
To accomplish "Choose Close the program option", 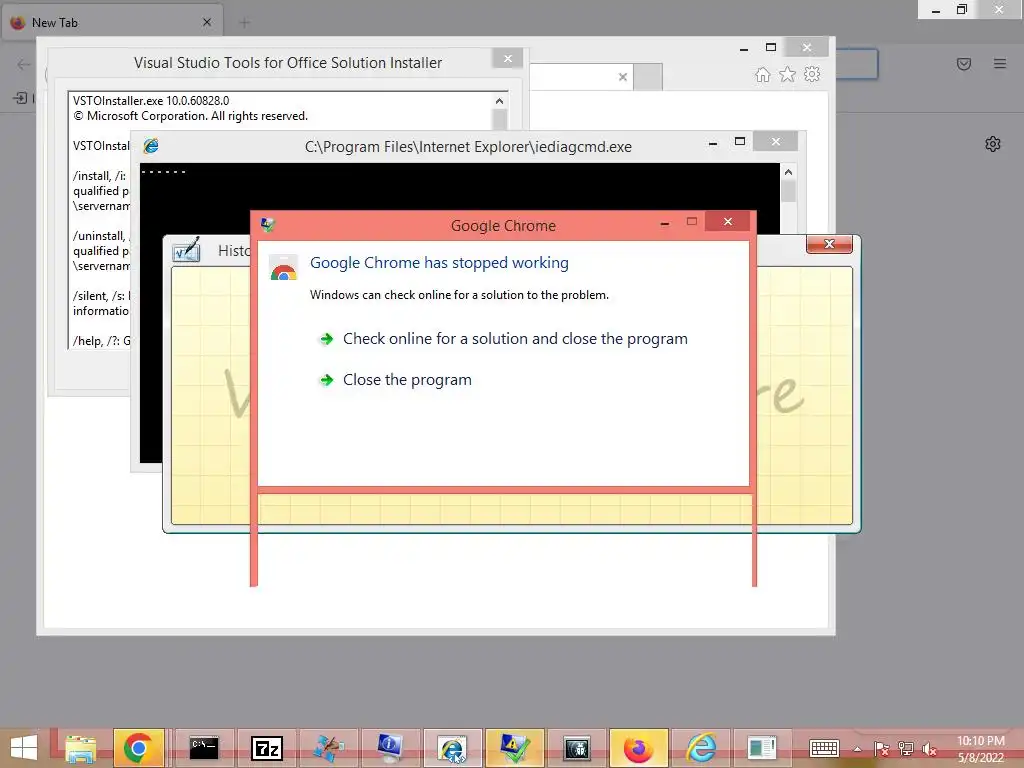I will pyautogui.click(x=395, y=380).
